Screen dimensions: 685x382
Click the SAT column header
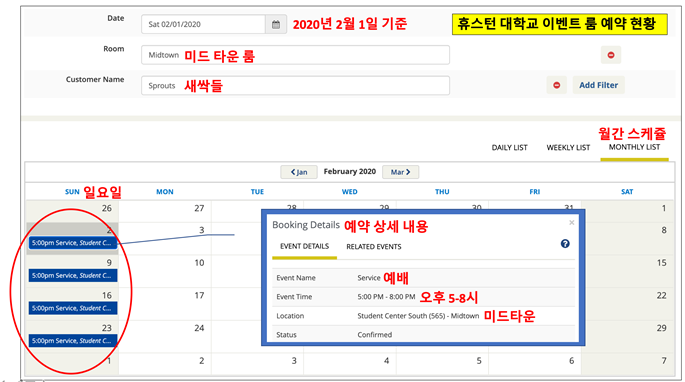(x=627, y=192)
